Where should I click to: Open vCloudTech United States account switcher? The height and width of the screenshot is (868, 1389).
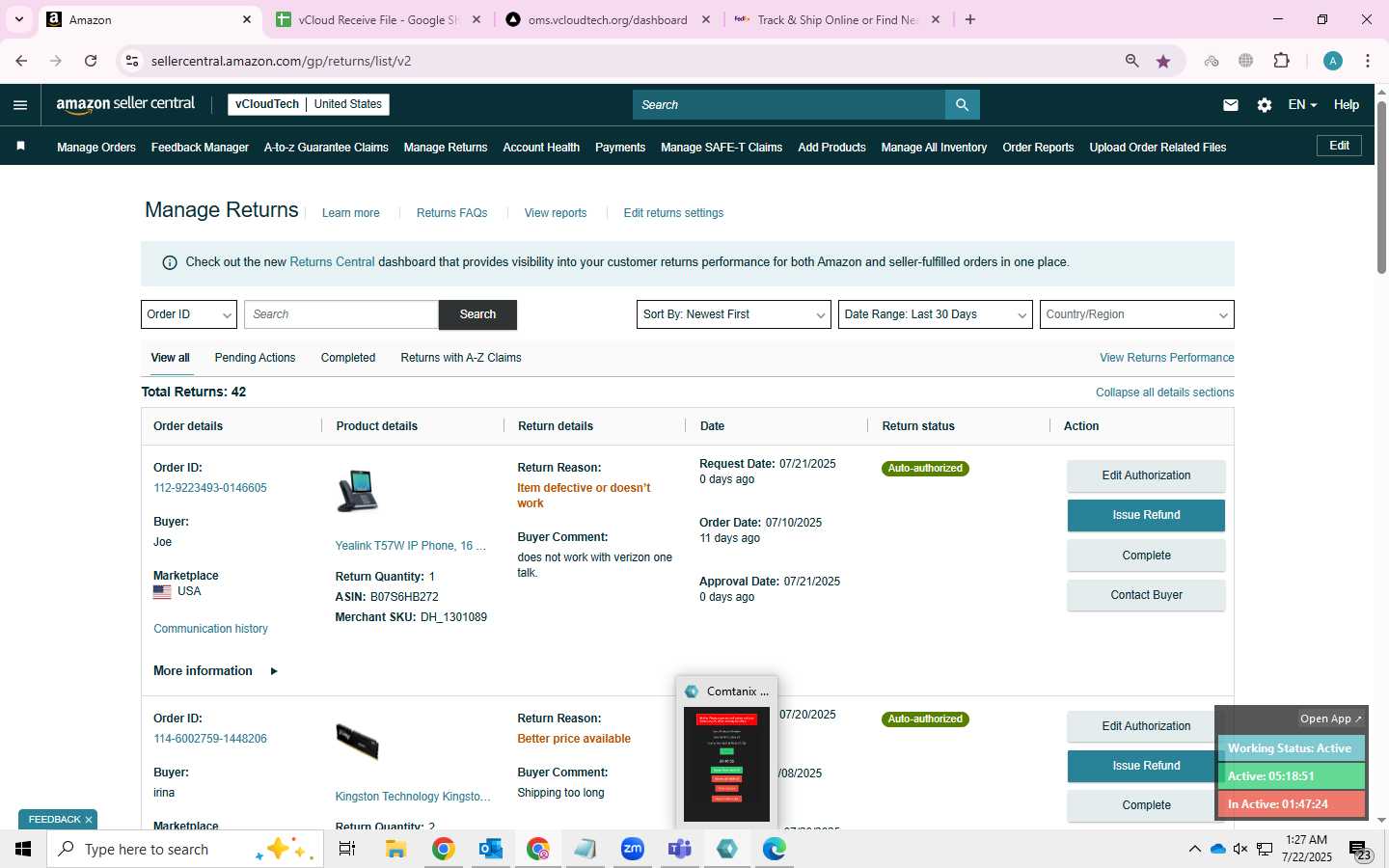pyautogui.click(x=309, y=104)
